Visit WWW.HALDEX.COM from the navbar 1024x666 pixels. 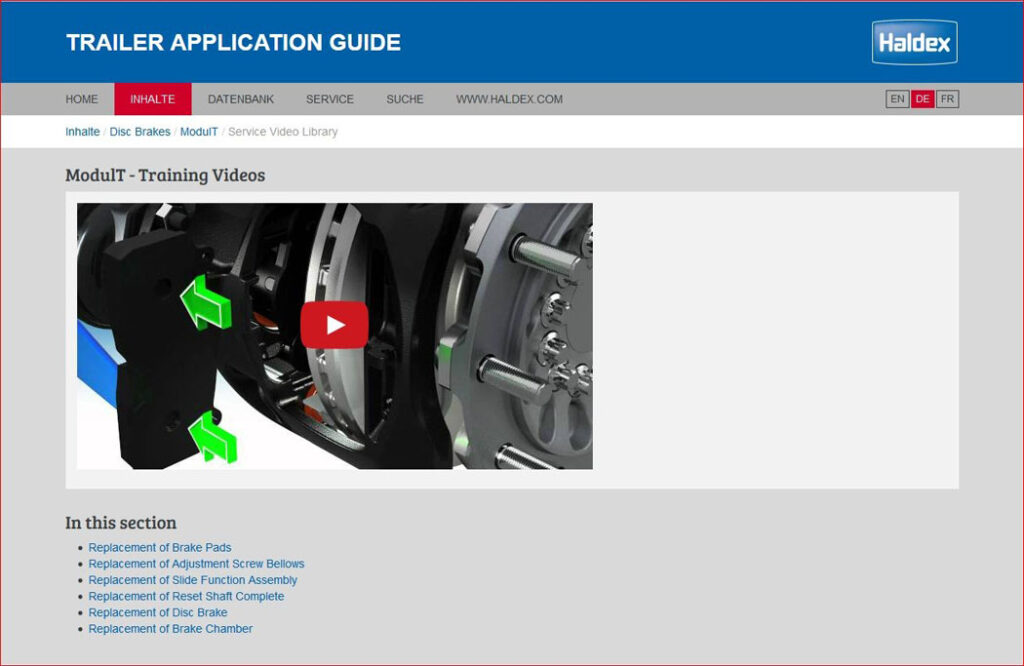tap(509, 99)
